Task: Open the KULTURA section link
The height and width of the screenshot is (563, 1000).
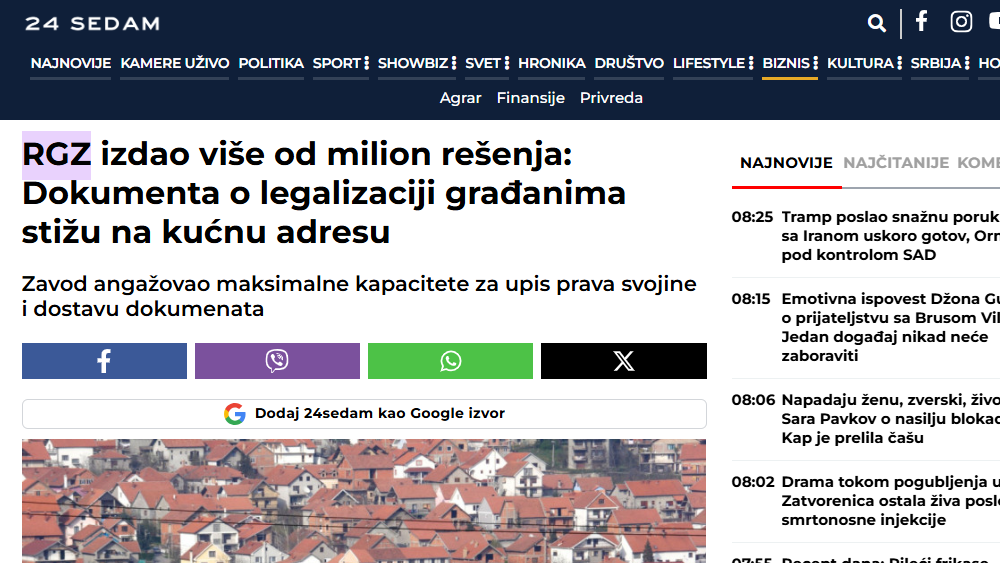Action: pyautogui.click(x=860, y=63)
